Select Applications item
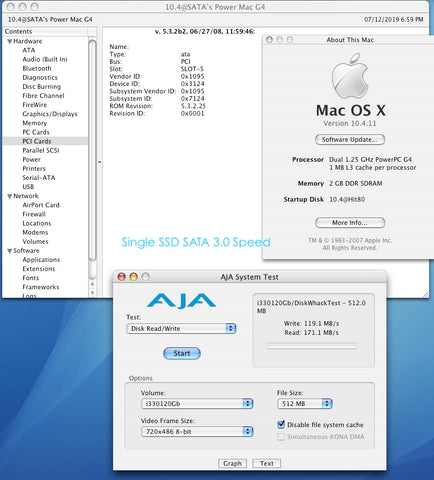The width and height of the screenshot is (434, 480). pyautogui.click(x=41, y=260)
